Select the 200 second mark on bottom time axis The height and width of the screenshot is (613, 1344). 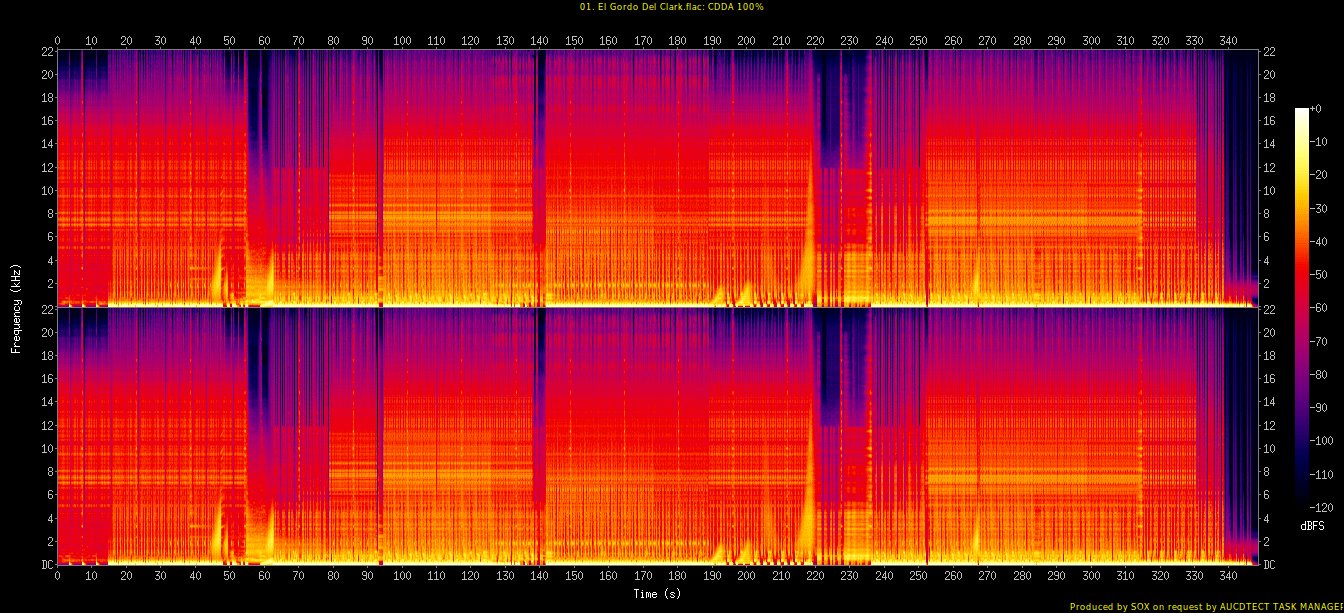coord(746,577)
